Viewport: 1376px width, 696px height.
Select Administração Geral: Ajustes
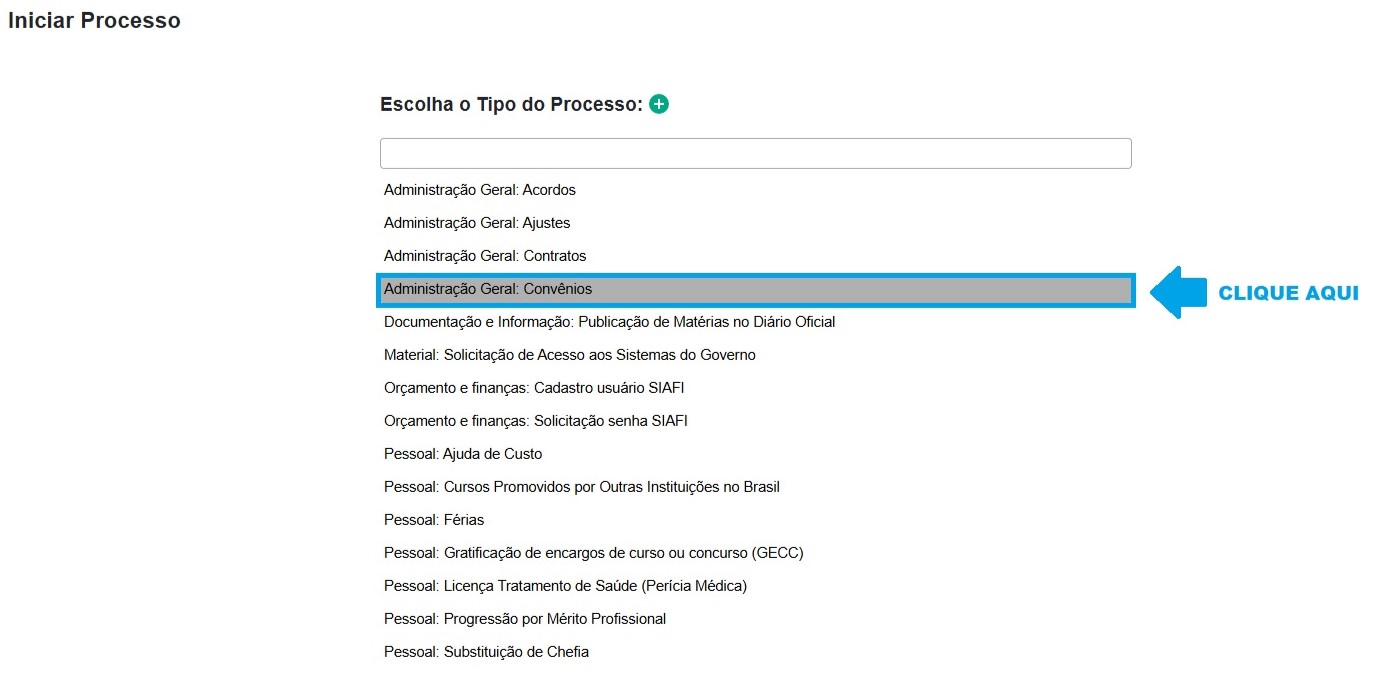pyautogui.click(x=477, y=223)
